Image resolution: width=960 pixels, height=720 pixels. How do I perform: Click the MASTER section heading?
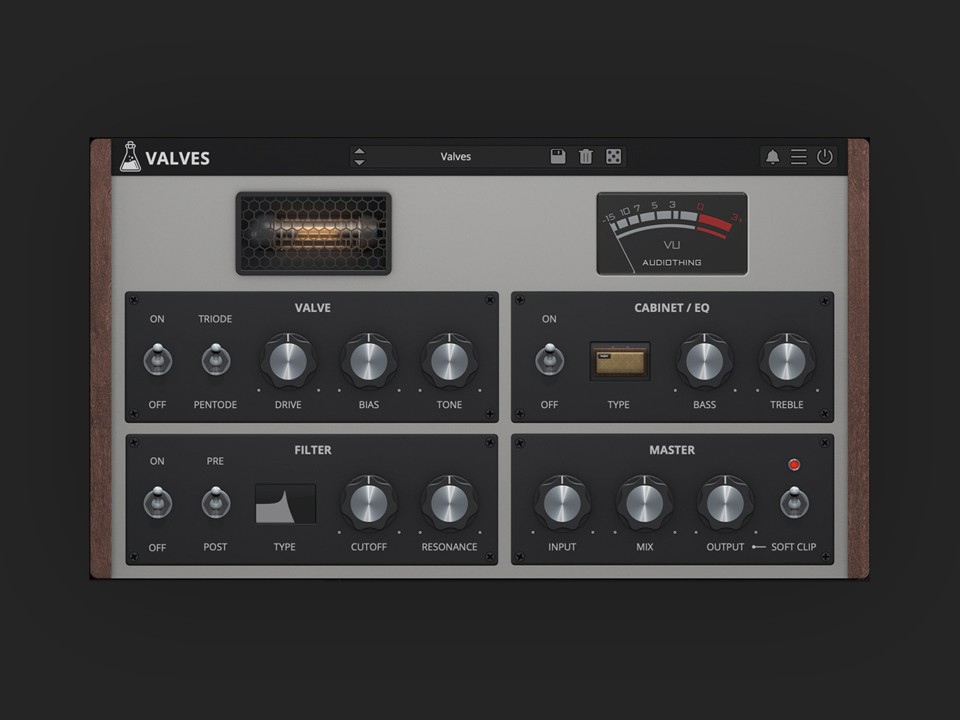tap(672, 450)
